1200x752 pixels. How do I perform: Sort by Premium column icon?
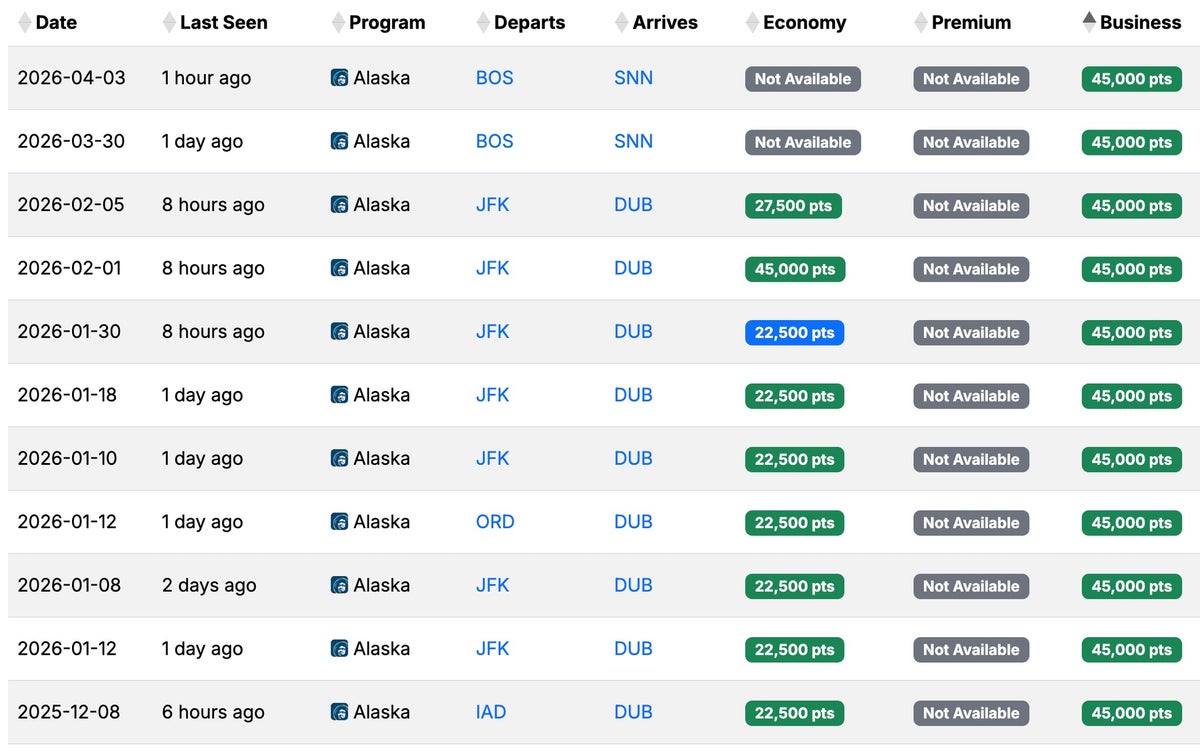(921, 23)
